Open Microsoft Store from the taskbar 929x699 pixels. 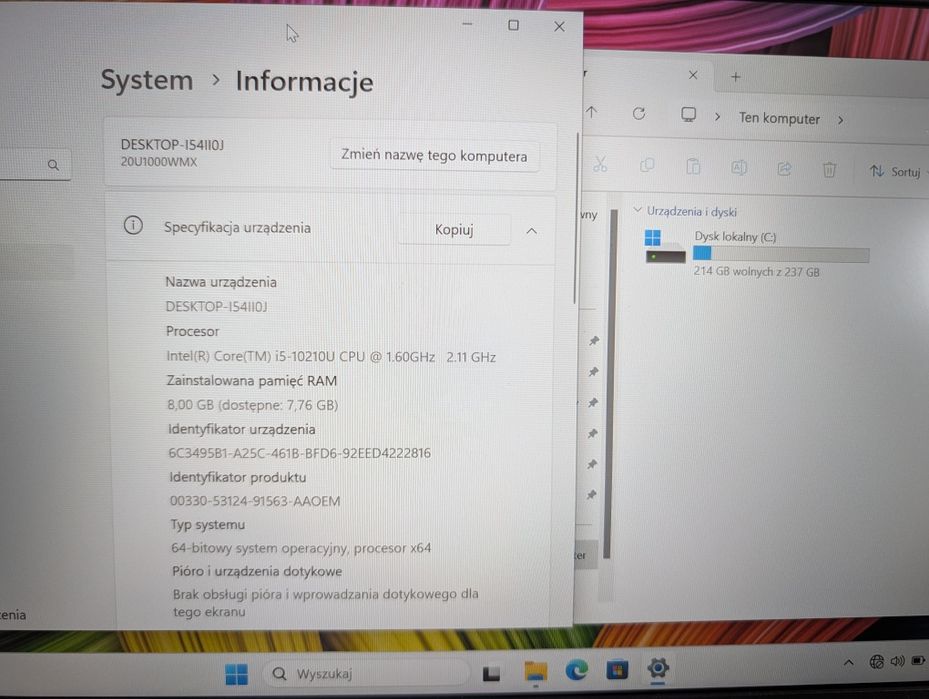(x=617, y=669)
